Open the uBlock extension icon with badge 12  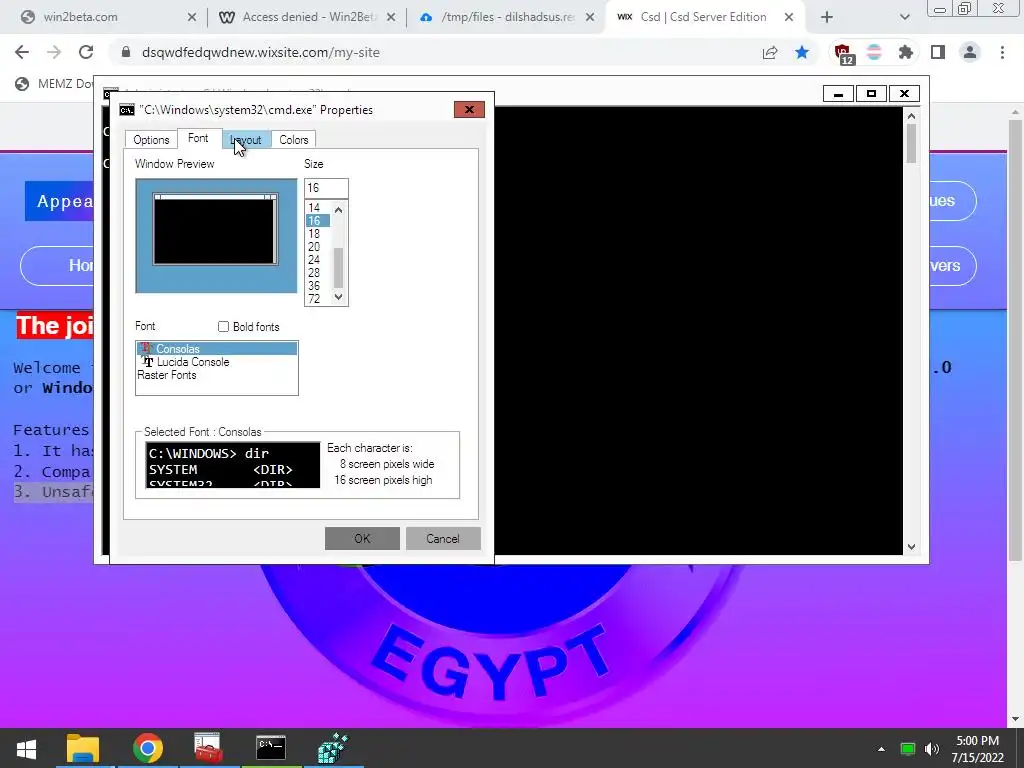[x=842, y=53]
